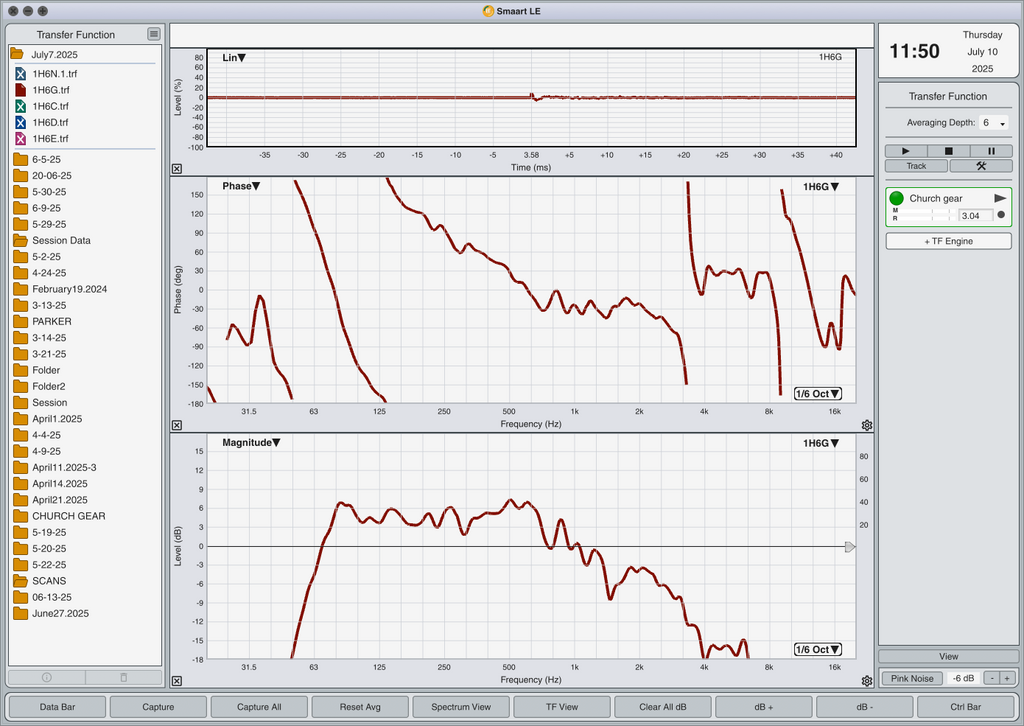The height and width of the screenshot is (726, 1024).
Task: Stop the measurement with the stop button
Action: [x=948, y=151]
